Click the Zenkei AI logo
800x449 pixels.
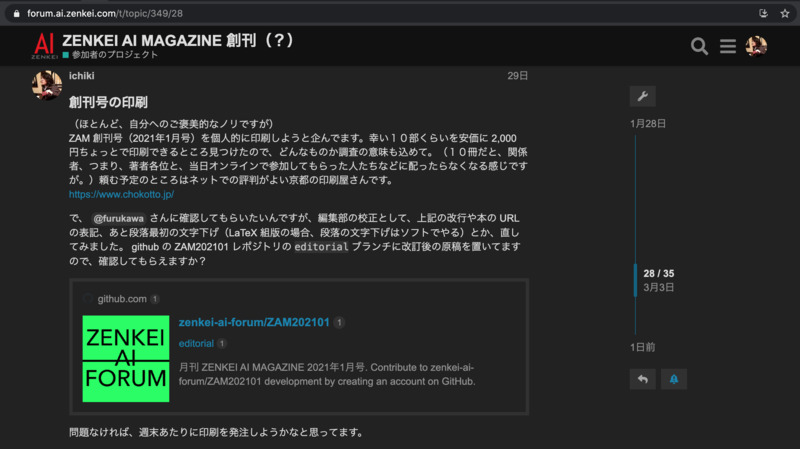tap(44, 45)
